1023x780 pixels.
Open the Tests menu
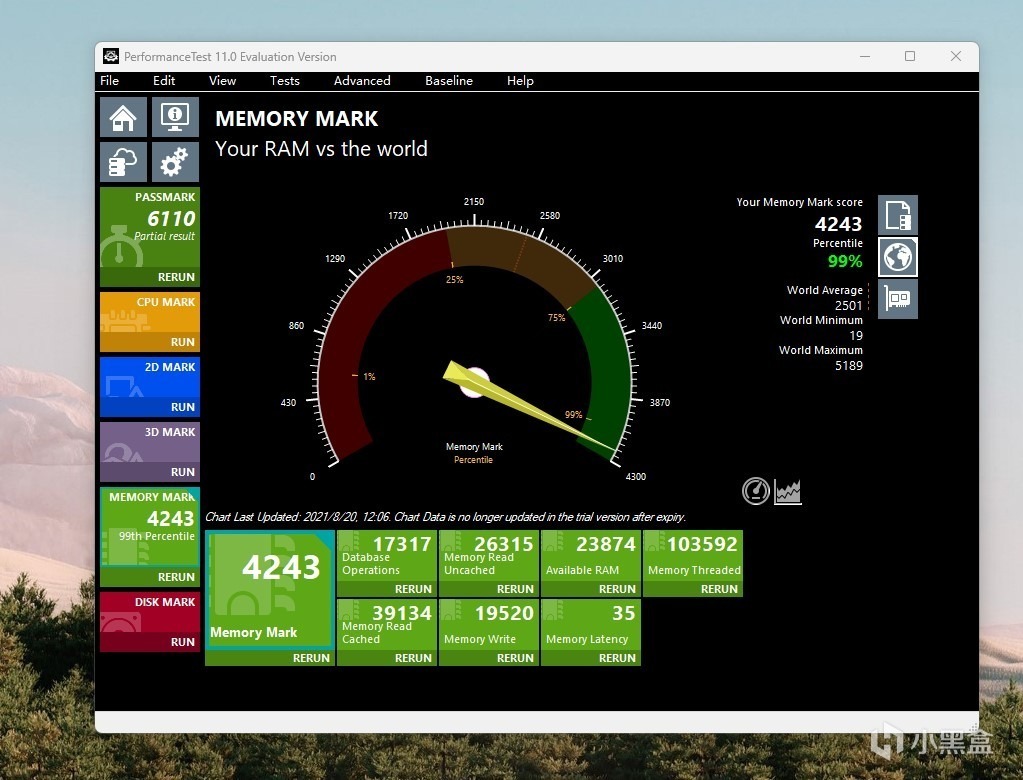click(284, 81)
